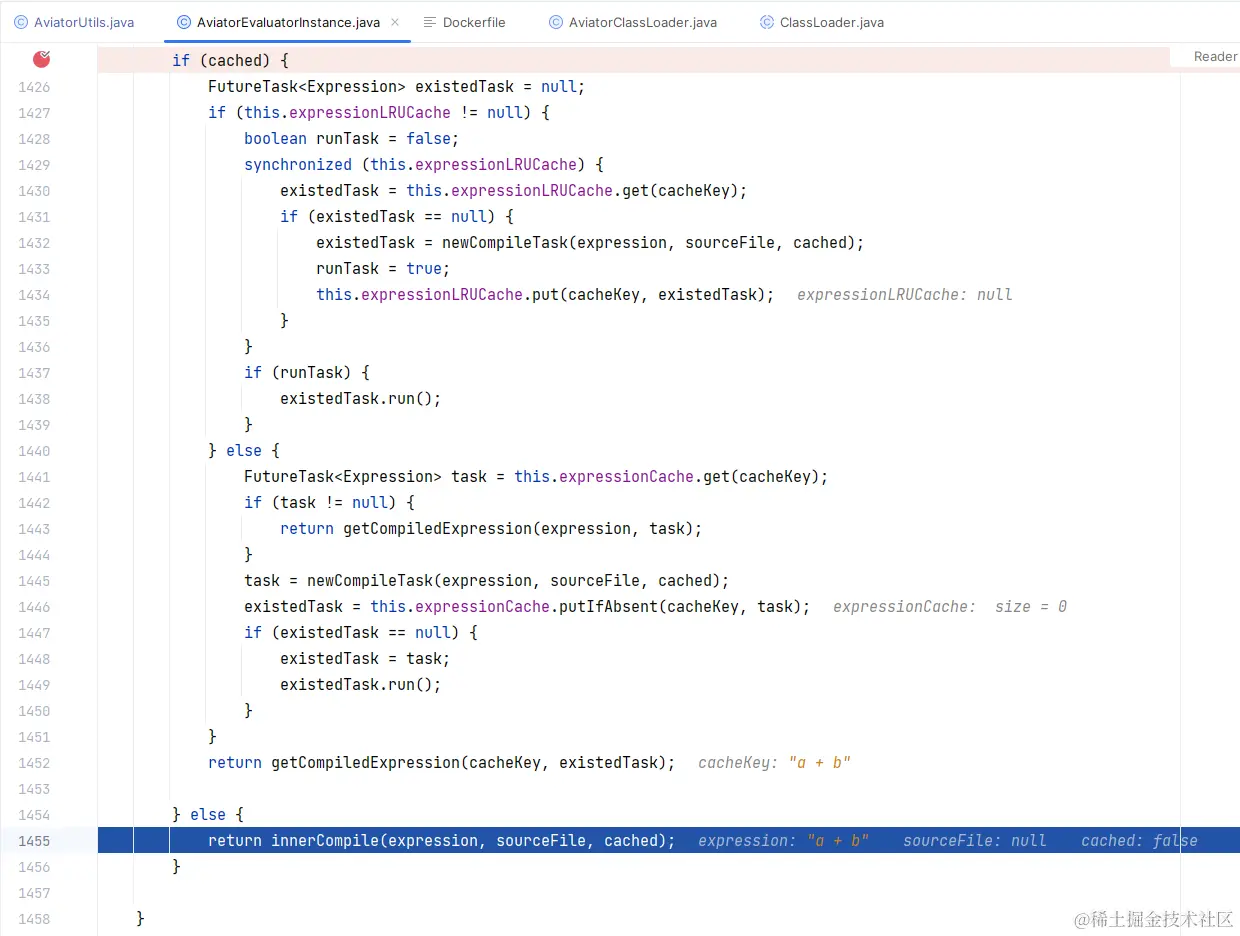Screen dimensions: 1240x936
Task: Click gutter line number 1430
Action: click(x=34, y=191)
